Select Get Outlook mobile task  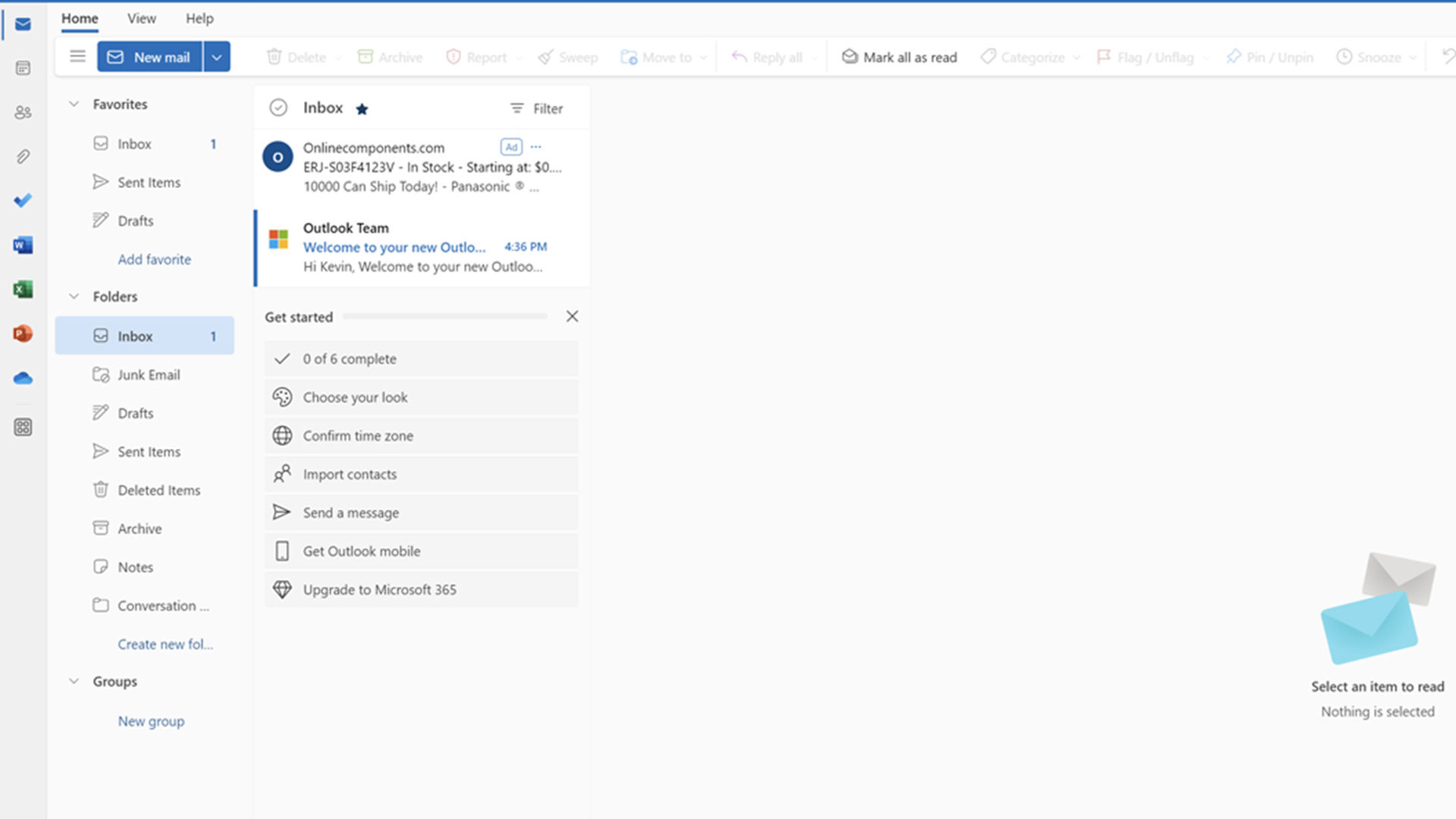coord(422,551)
